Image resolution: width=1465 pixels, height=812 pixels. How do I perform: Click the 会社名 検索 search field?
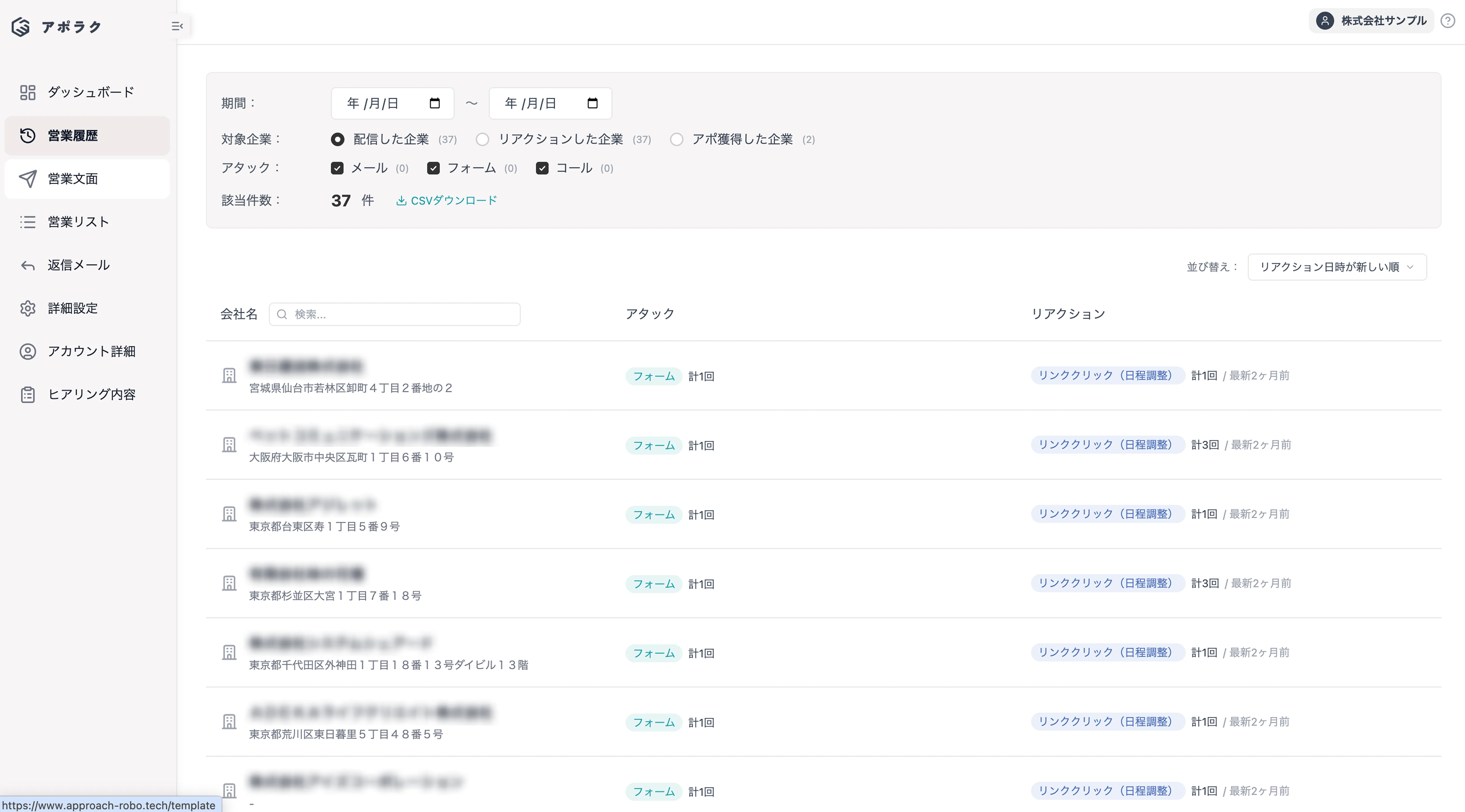click(395, 315)
